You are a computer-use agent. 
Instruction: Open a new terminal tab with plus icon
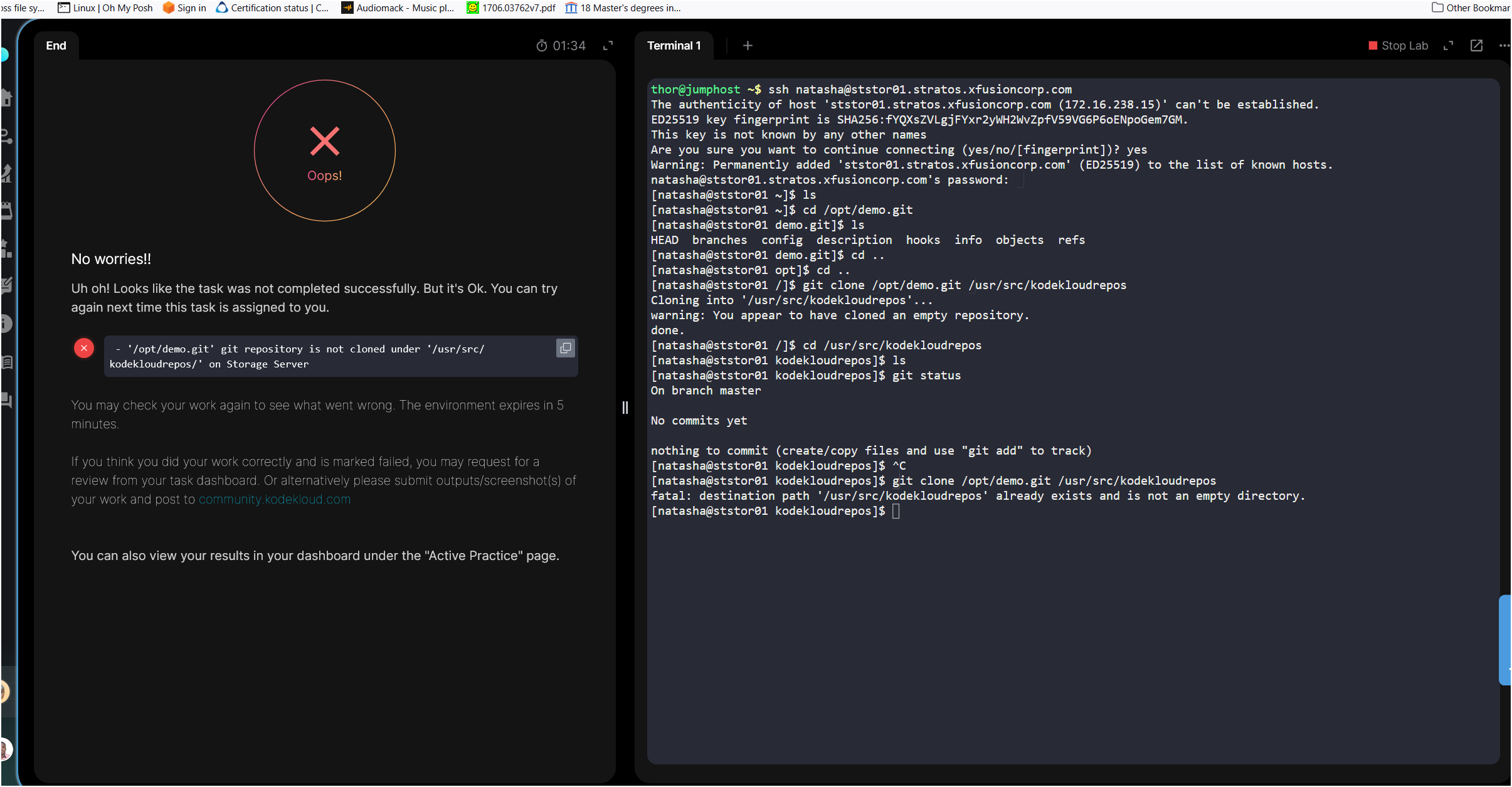click(748, 46)
